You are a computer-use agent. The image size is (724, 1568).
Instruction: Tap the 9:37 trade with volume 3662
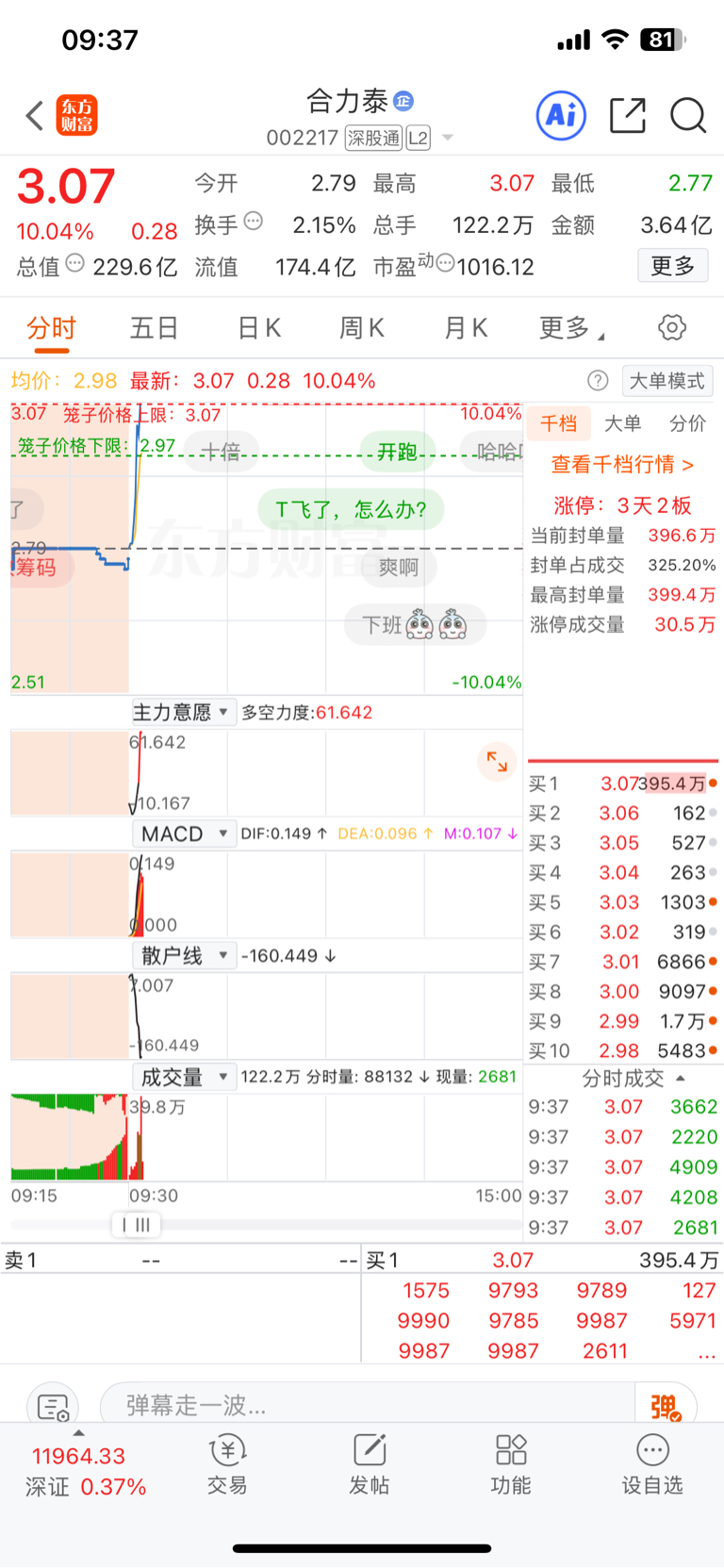click(623, 1107)
